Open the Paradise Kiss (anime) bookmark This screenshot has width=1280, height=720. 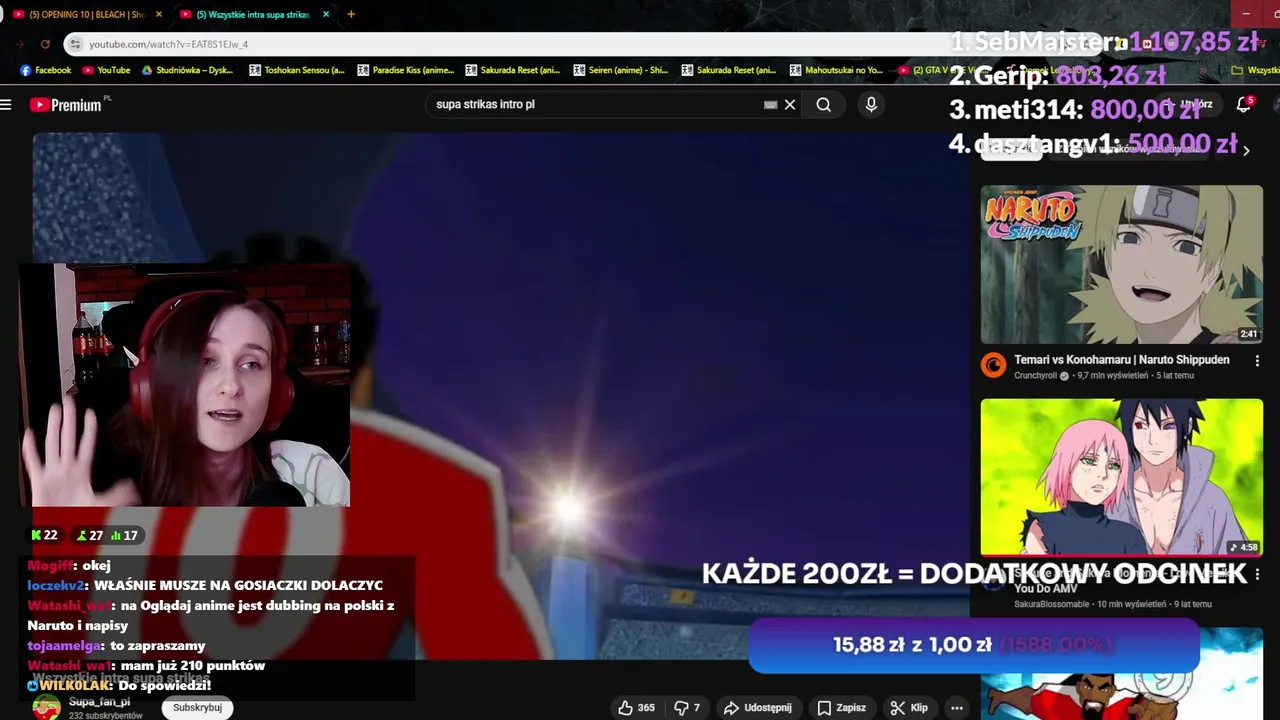tap(405, 70)
